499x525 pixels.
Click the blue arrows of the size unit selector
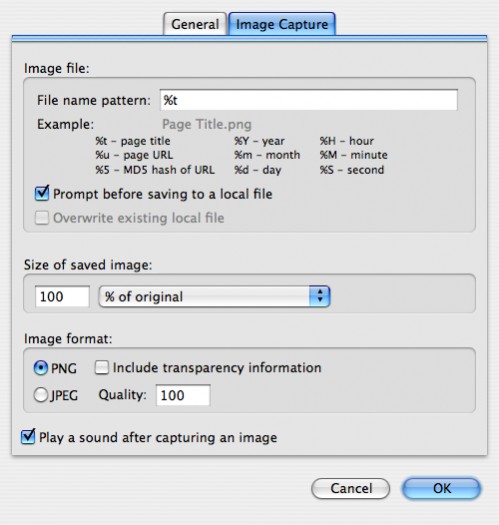point(320,296)
